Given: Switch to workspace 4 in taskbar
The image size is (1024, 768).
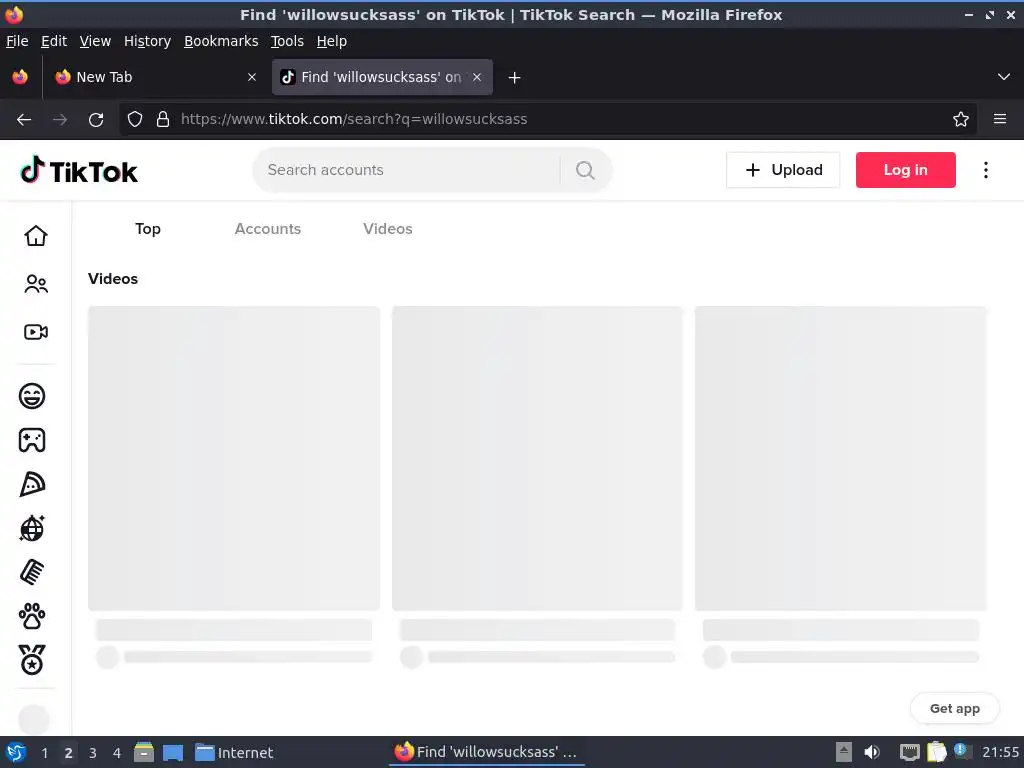Looking at the screenshot, I should point(117,753).
